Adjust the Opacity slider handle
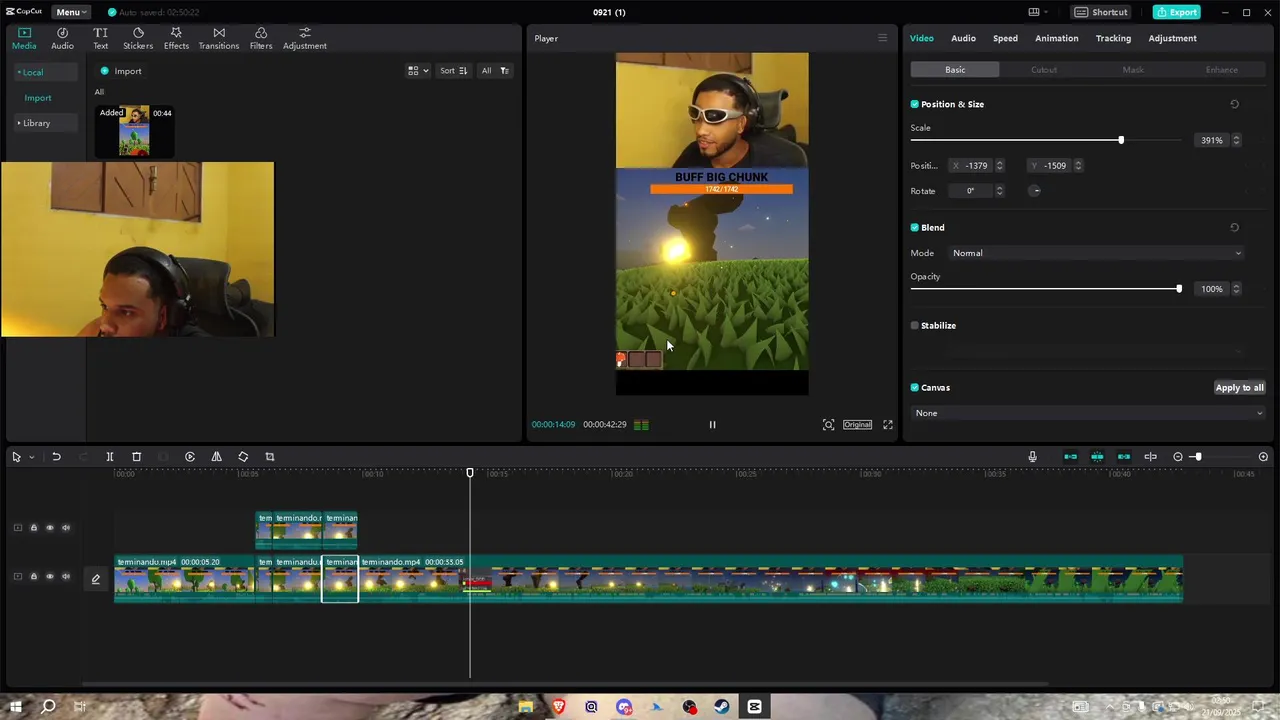Screen dimensions: 1280x720 pos(1179,289)
